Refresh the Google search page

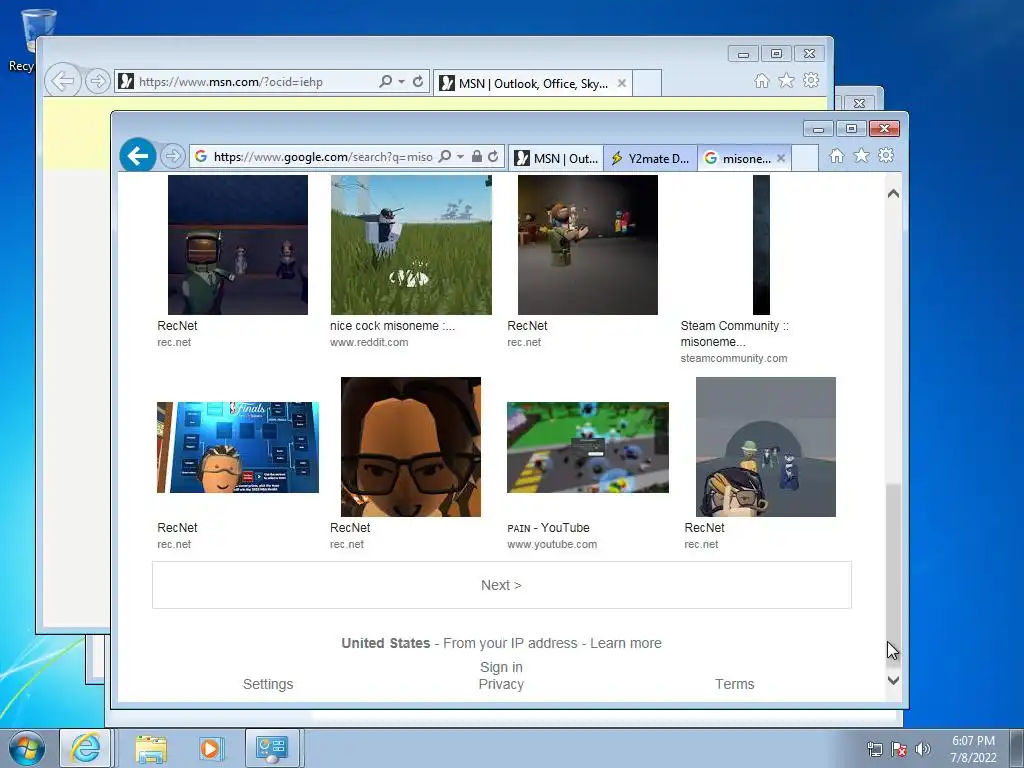(x=493, y=157)
